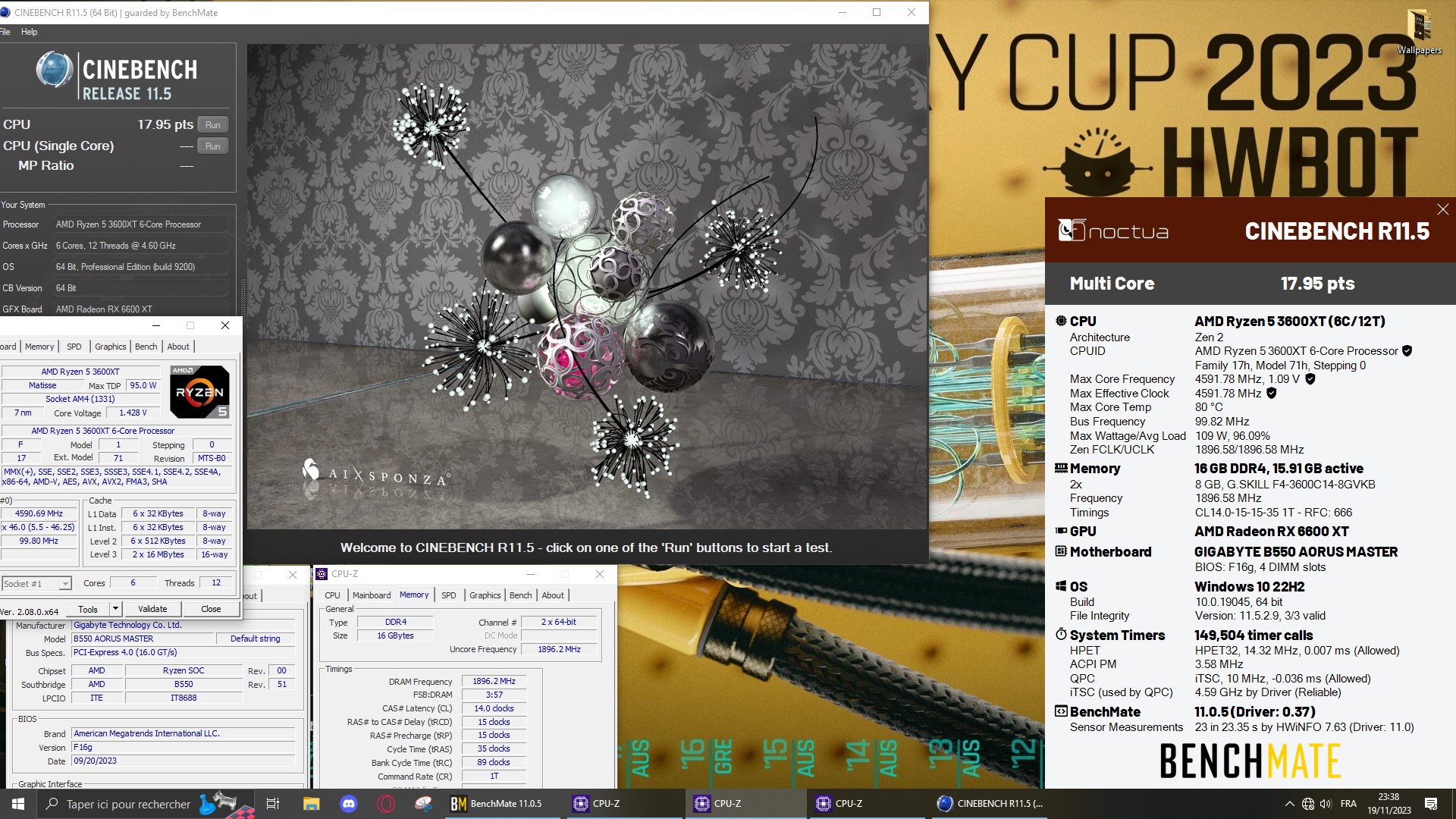Viewport: 1456px width, 819px height.
Task: Launch File Explorer from the taskbar
Action: pos(311,804)
